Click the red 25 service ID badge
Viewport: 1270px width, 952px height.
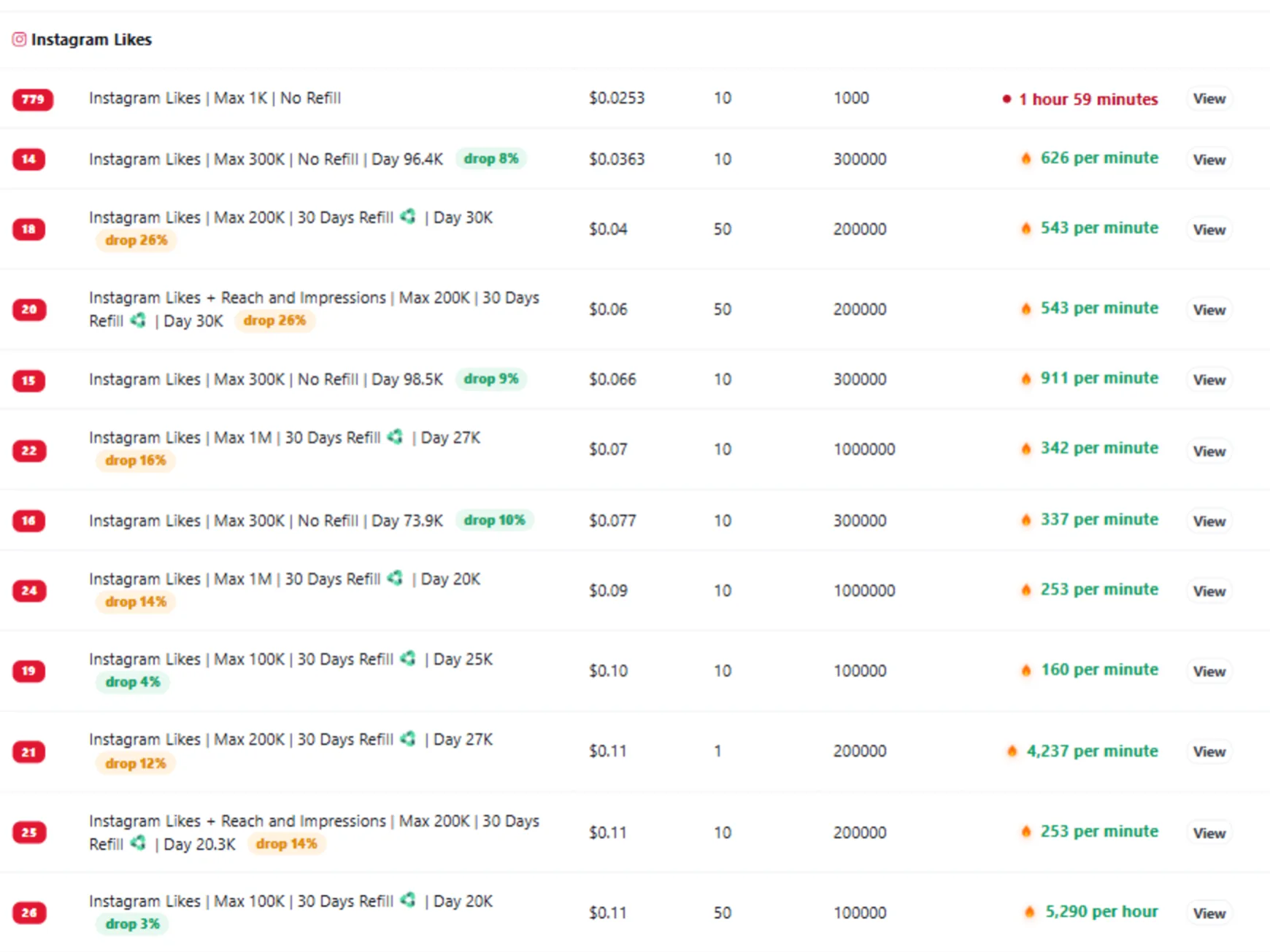click(29, 832)
